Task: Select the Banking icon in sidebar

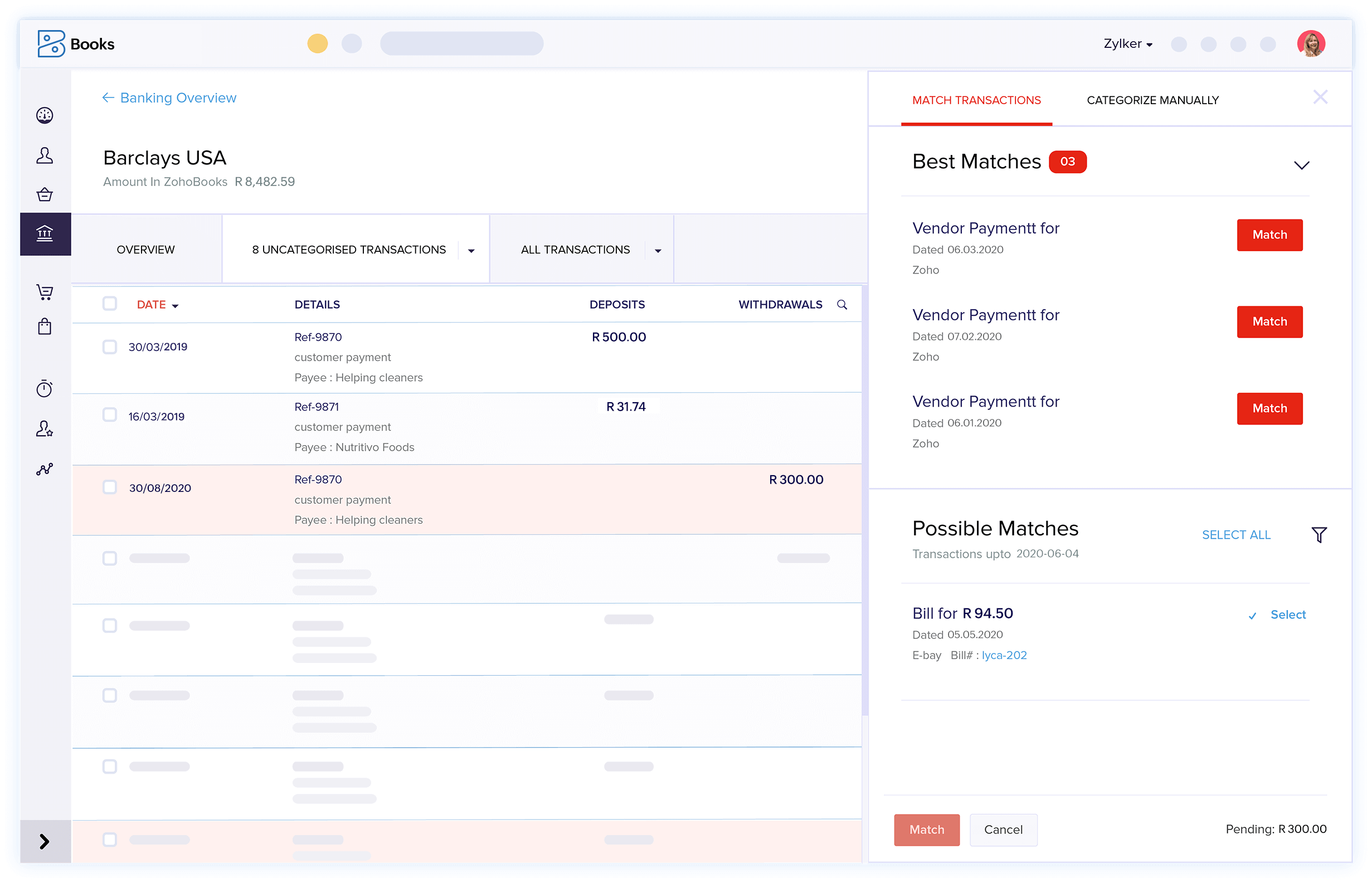Action: [x=45, y=233]
